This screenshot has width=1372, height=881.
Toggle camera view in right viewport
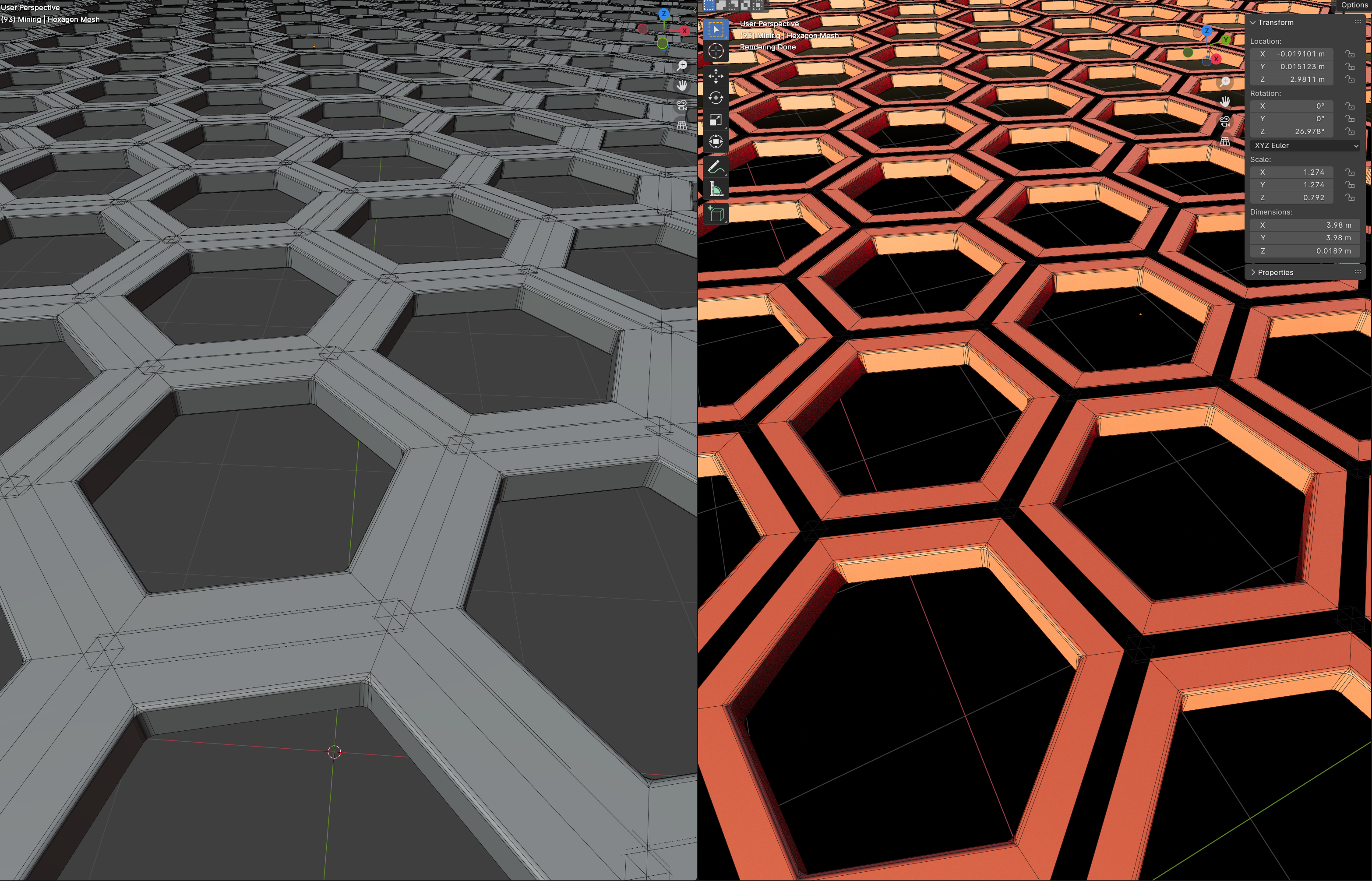(1224, 121)
